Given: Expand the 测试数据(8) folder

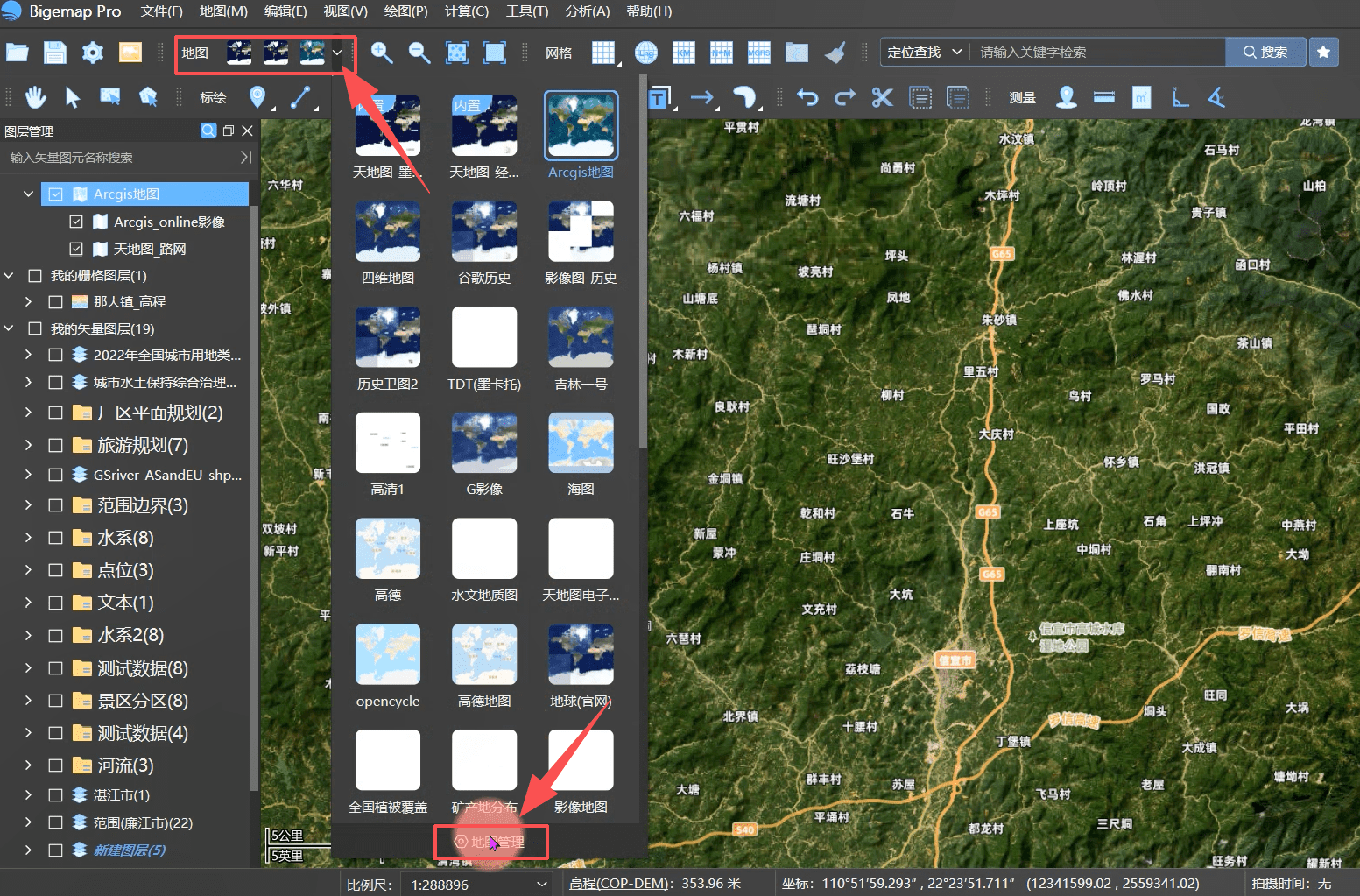Looking at the screenshot, I should coord(29,668).
